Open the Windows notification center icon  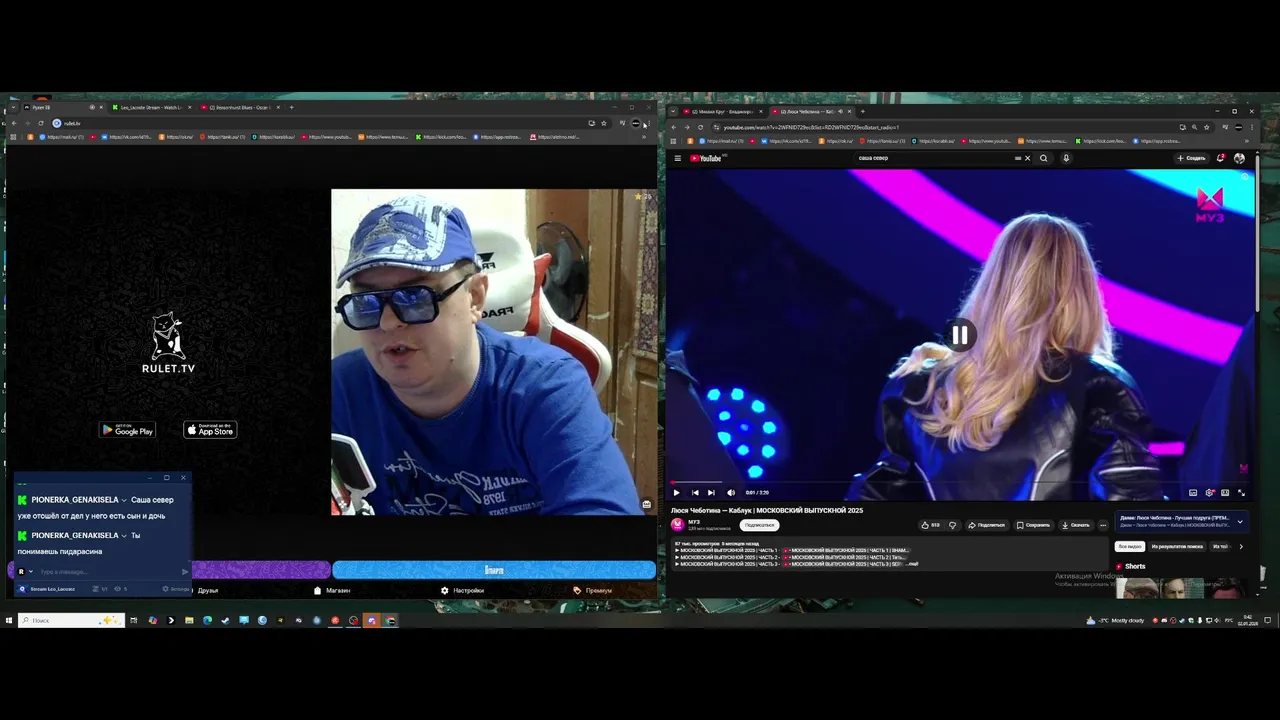pyautogui.click(x=1267, y=620)
